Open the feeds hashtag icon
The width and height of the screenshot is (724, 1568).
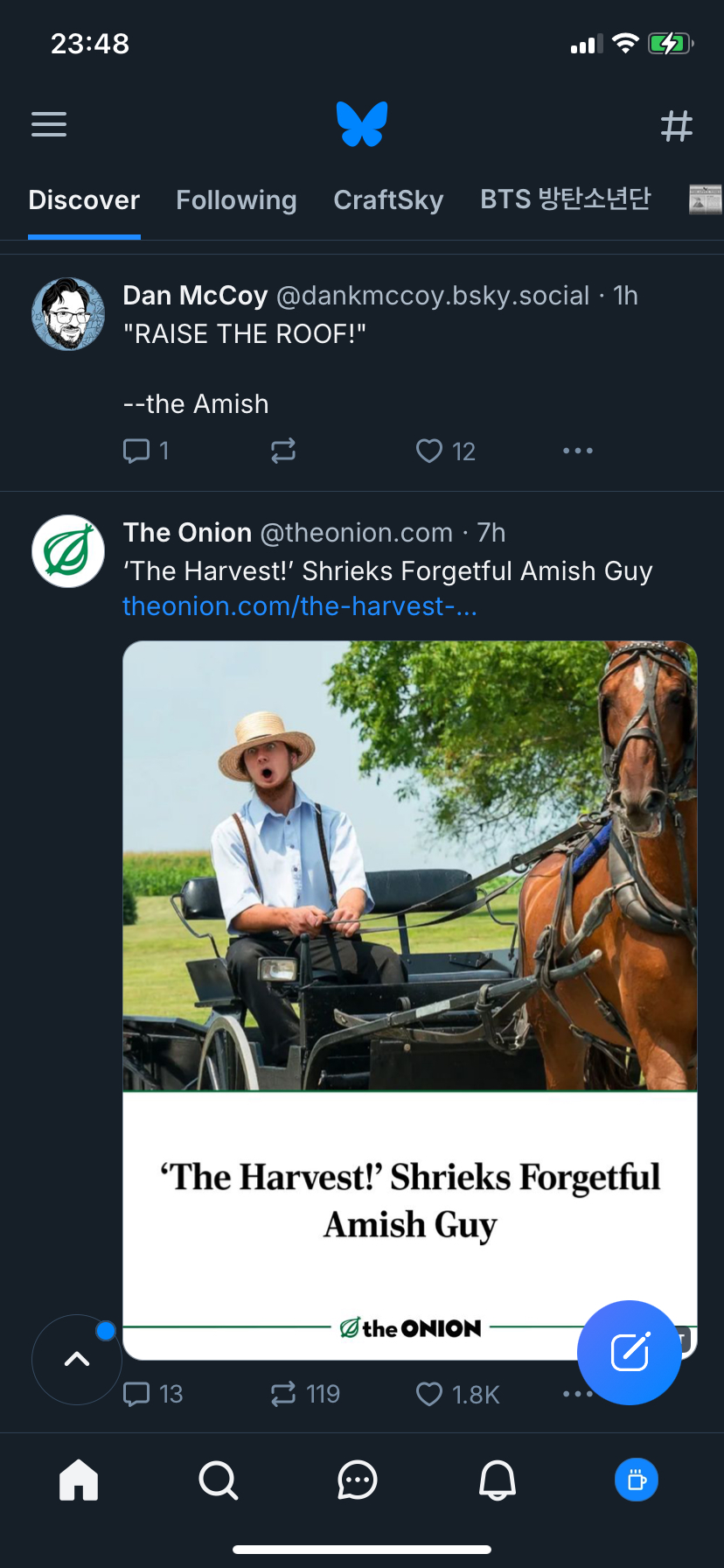pos(676,126)
